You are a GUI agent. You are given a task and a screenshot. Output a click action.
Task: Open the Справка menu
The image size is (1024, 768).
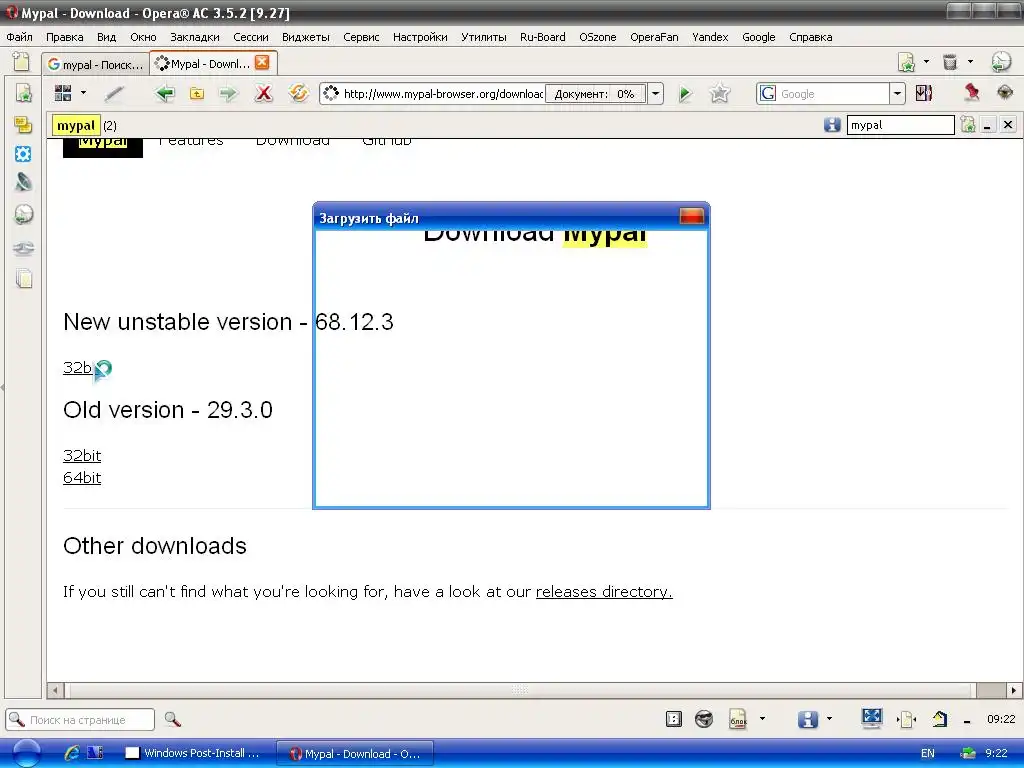pyautogui.click(x=810, y=37)
